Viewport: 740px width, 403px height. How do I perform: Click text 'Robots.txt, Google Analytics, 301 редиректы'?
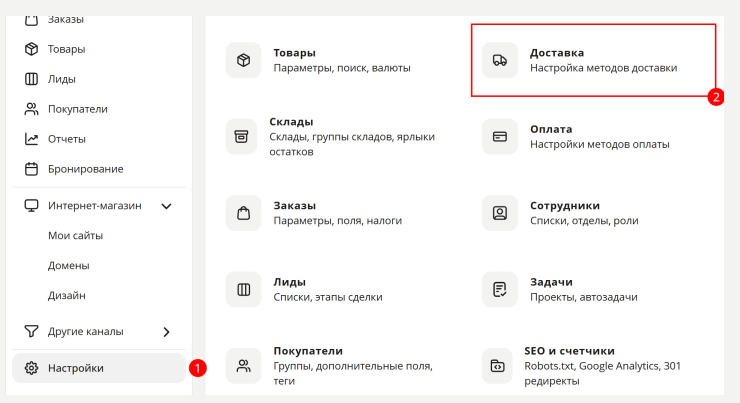tap(602, 373)
